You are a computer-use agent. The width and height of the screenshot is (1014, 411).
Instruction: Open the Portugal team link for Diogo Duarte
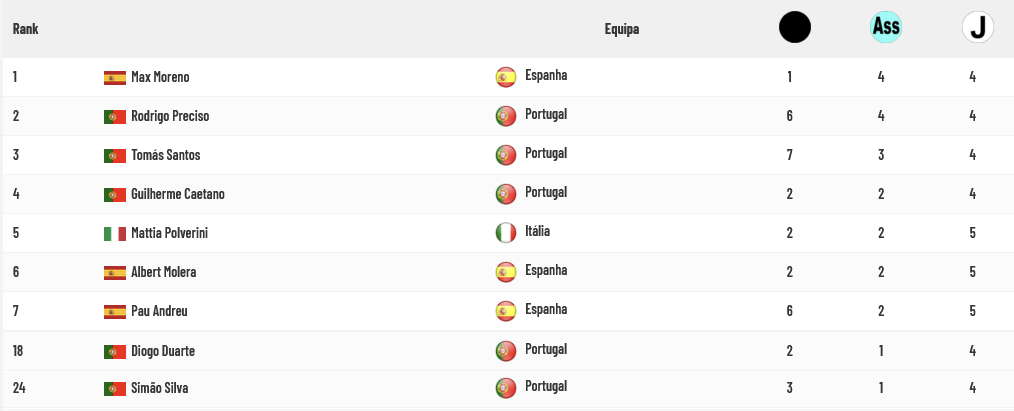pos(546,349)
